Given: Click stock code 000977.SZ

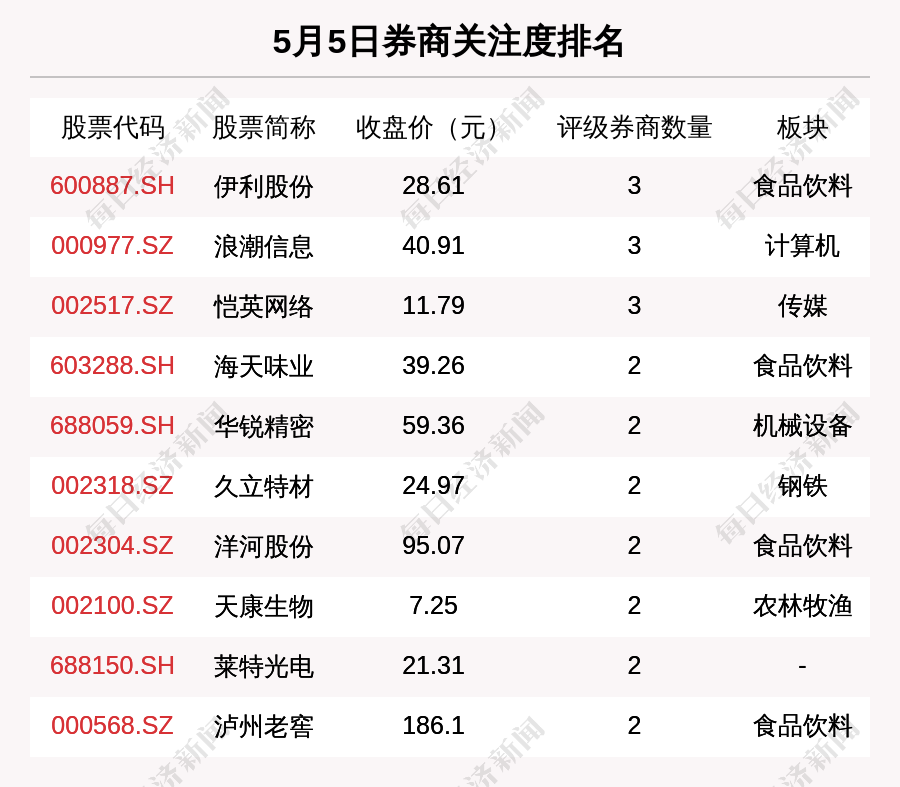Looking at the screenshot, I should pos(112,246).
